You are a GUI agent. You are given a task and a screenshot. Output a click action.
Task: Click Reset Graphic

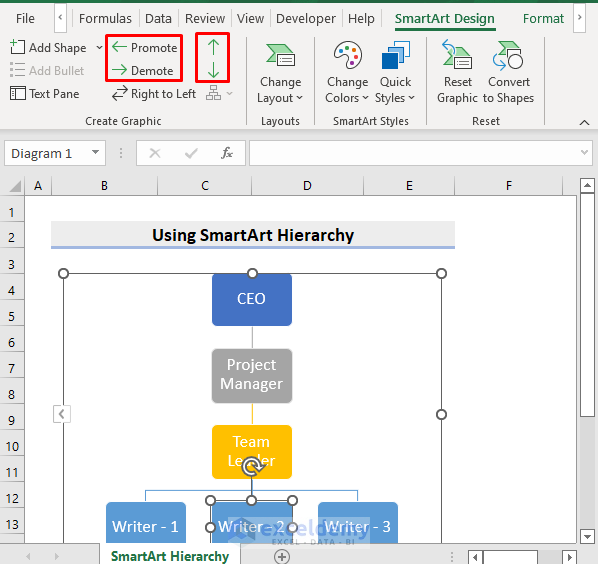click(457, 72)
